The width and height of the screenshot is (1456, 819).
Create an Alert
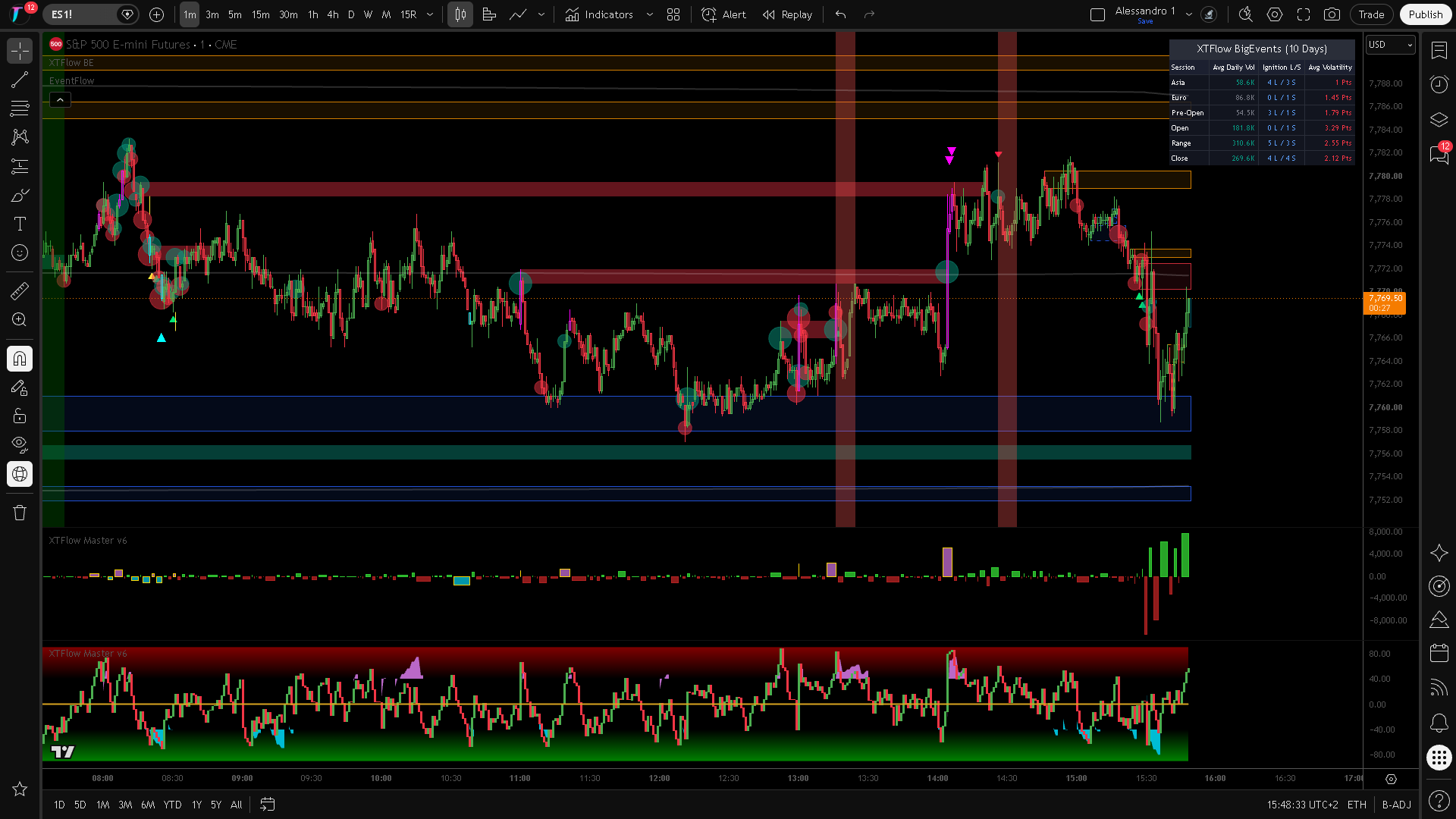(x=724, y=14)
